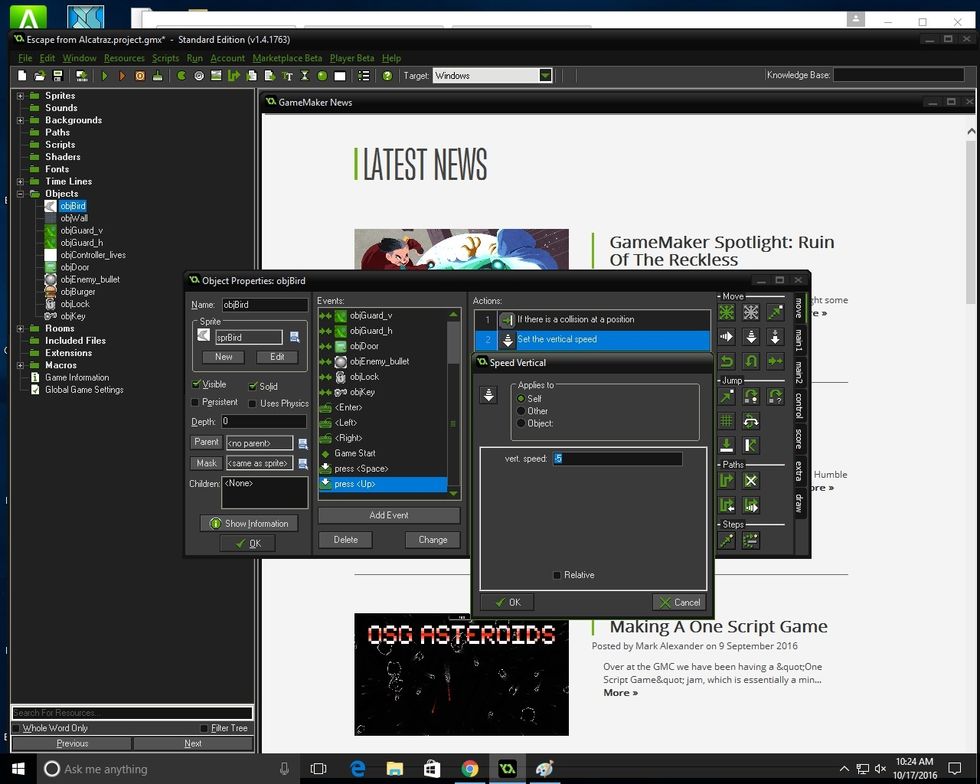Select the Self radio button

521,398
